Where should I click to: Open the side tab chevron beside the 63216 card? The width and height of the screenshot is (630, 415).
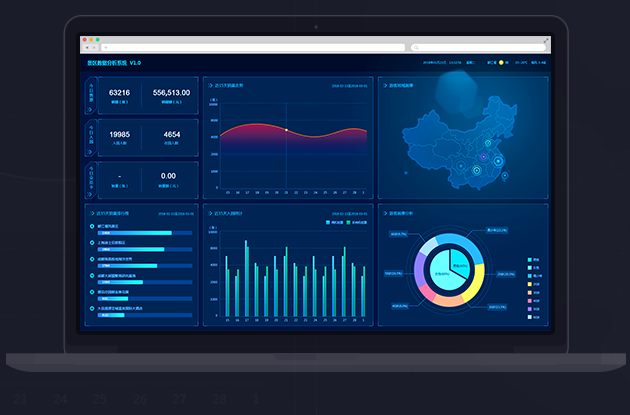(x=90, y=109)
